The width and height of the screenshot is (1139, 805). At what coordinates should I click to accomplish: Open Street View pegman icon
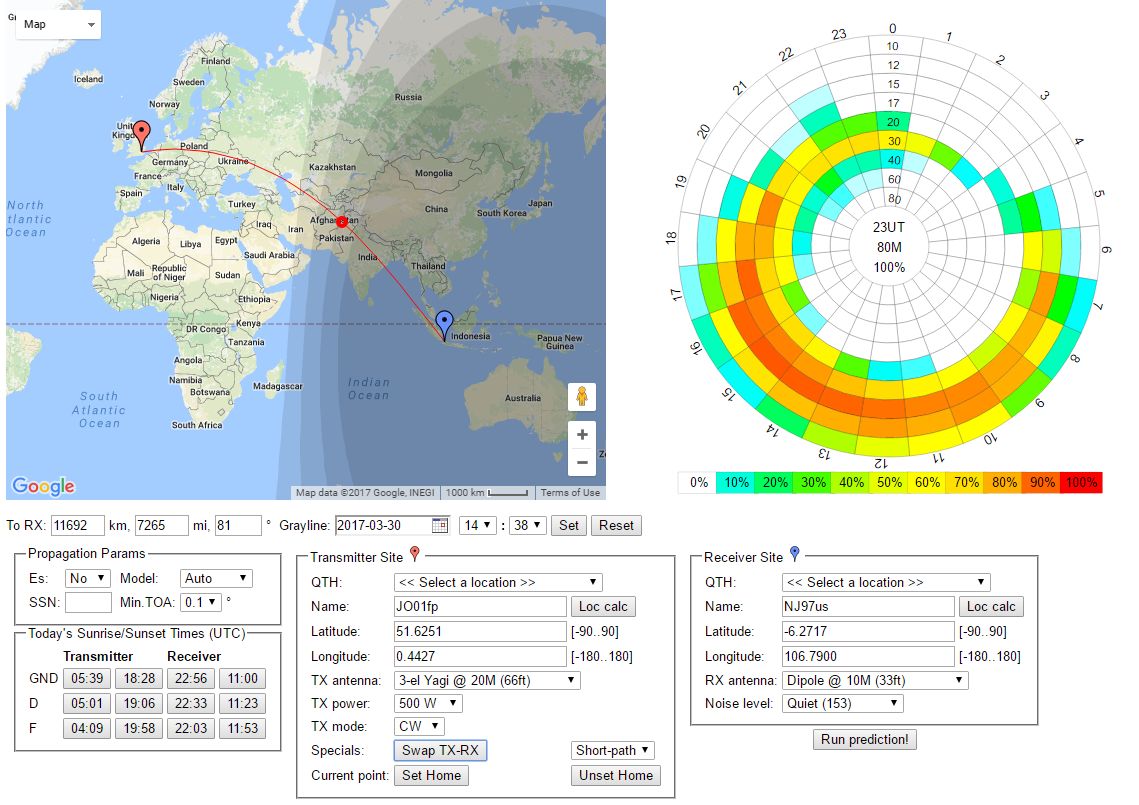[582, 397]
